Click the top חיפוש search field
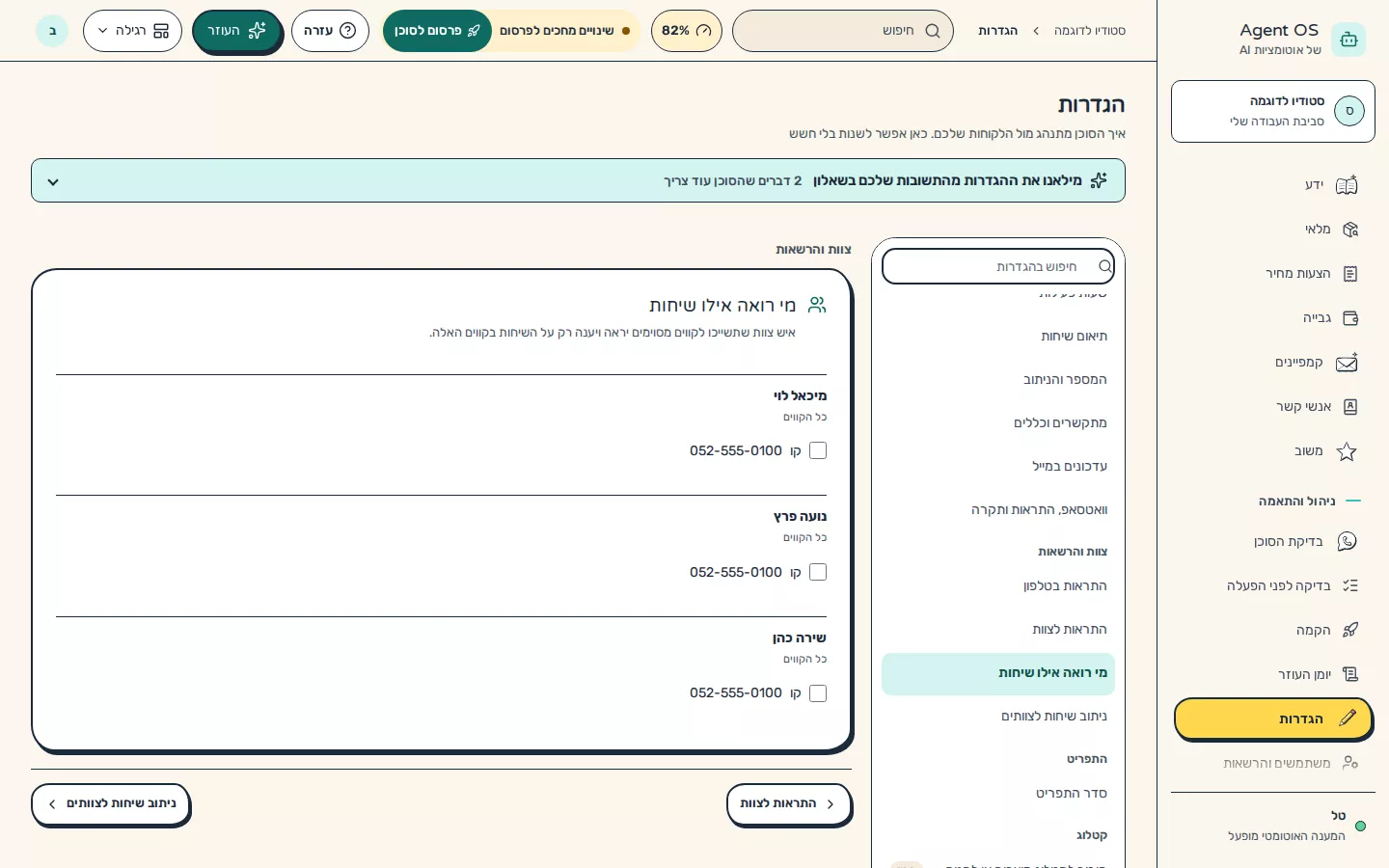Screen dimensions: 1389x868 (843, 31)
